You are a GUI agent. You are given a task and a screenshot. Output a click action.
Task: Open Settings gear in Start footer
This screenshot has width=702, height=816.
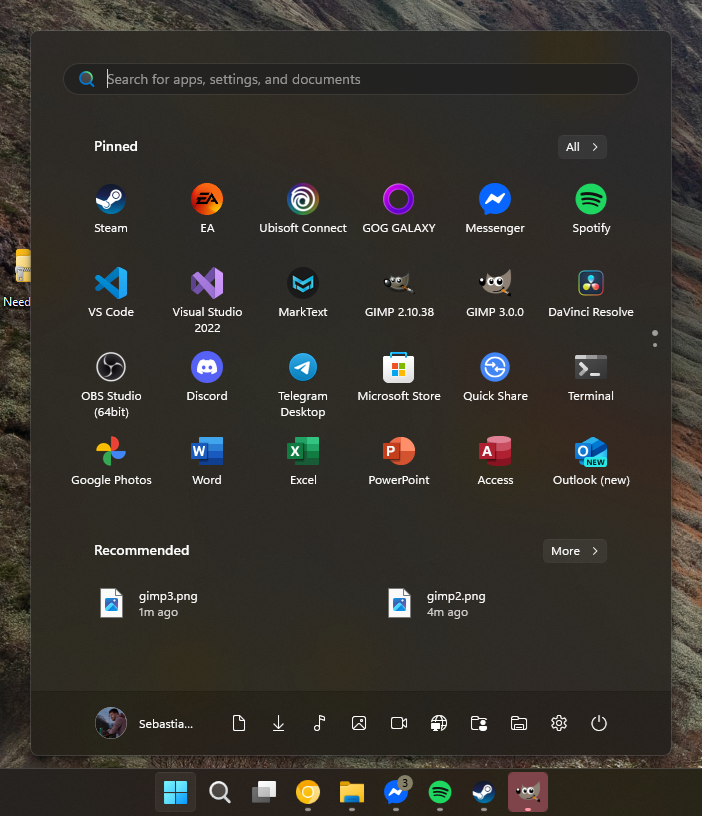559,723
